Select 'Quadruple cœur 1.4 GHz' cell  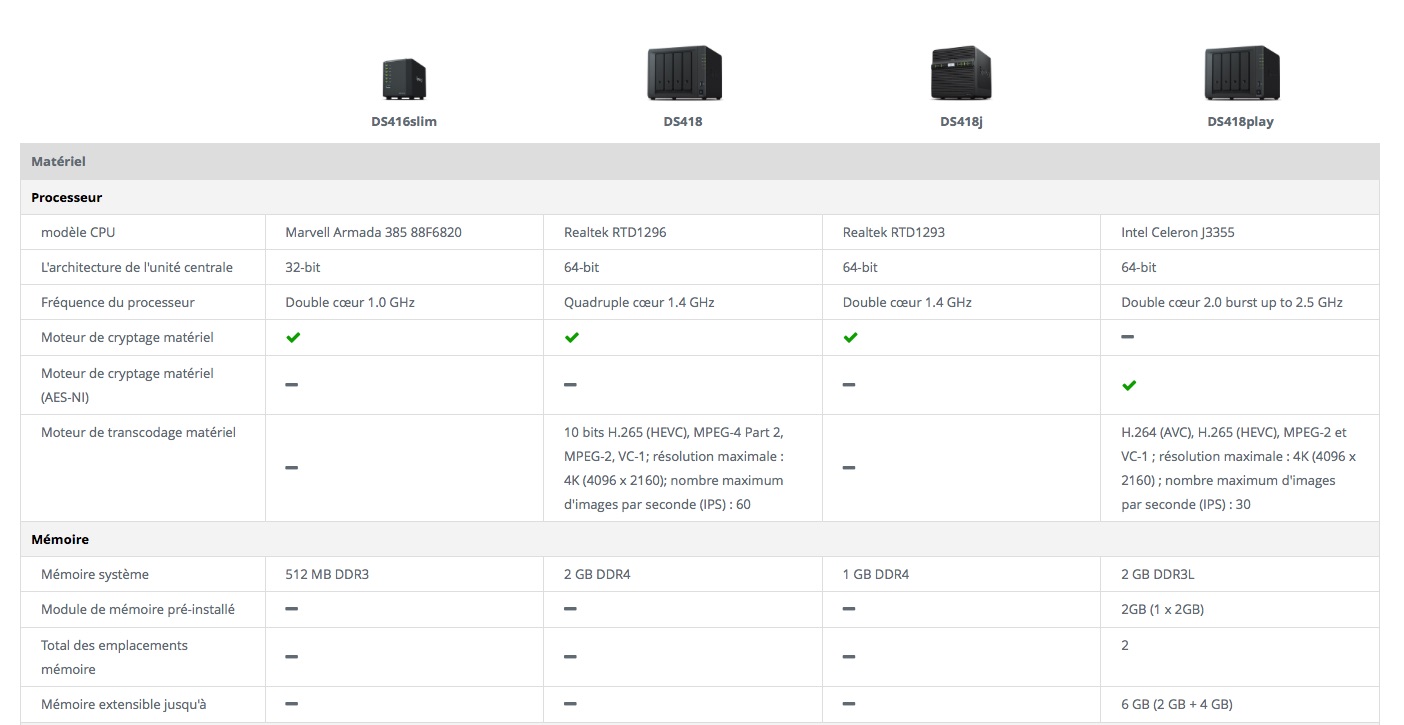[x=639, y=302]
